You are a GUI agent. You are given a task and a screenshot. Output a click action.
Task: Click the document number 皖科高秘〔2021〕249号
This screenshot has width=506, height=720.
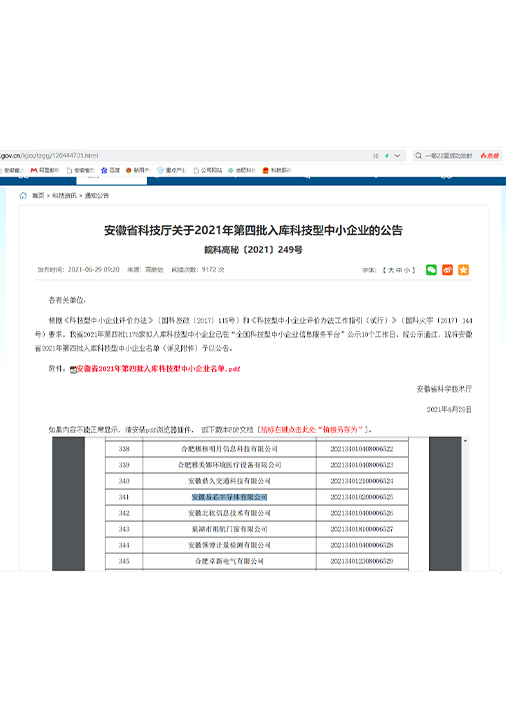pos(253,250)
